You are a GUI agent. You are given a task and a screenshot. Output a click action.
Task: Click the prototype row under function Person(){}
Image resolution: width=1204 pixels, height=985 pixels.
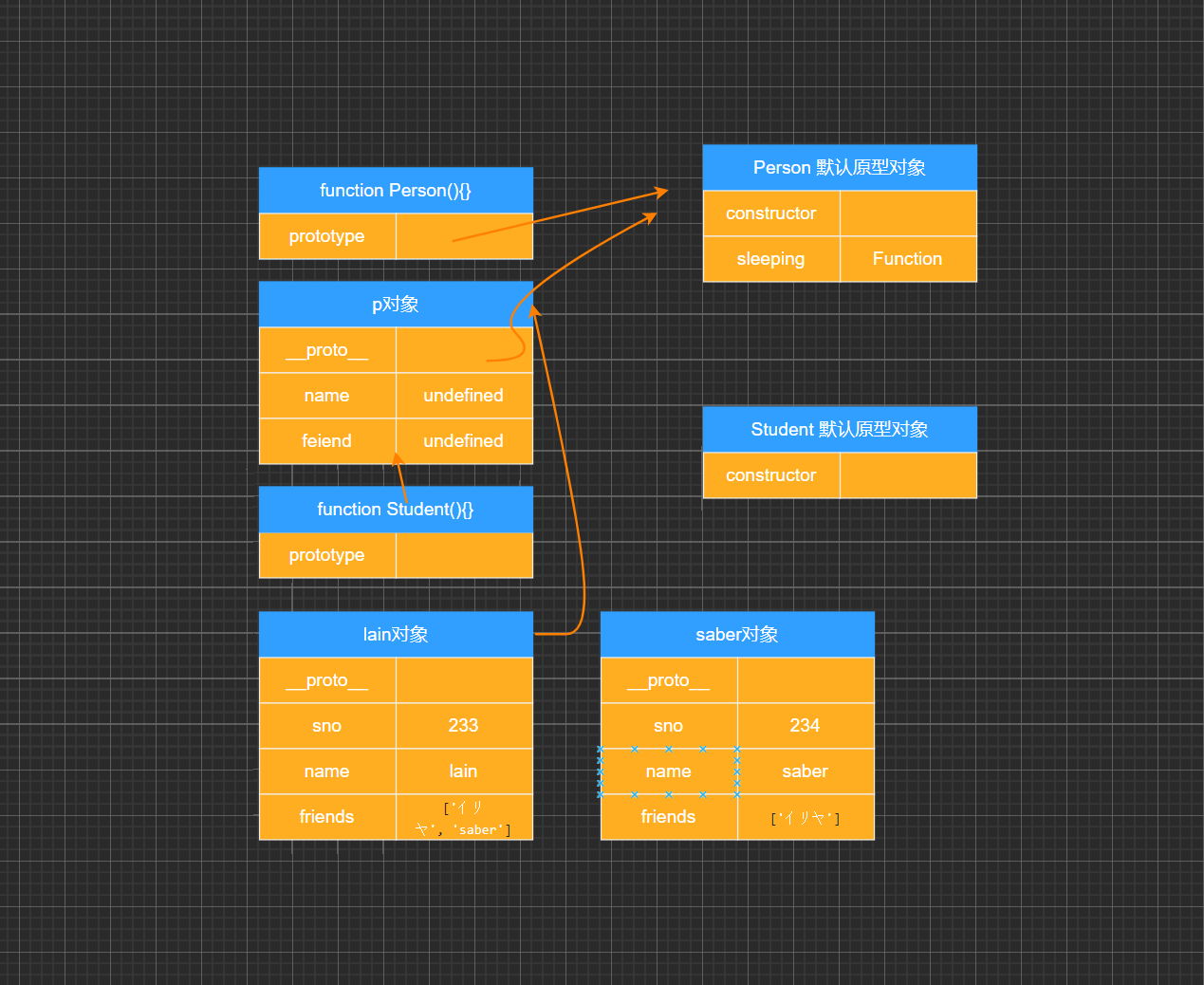coord(327,235)
